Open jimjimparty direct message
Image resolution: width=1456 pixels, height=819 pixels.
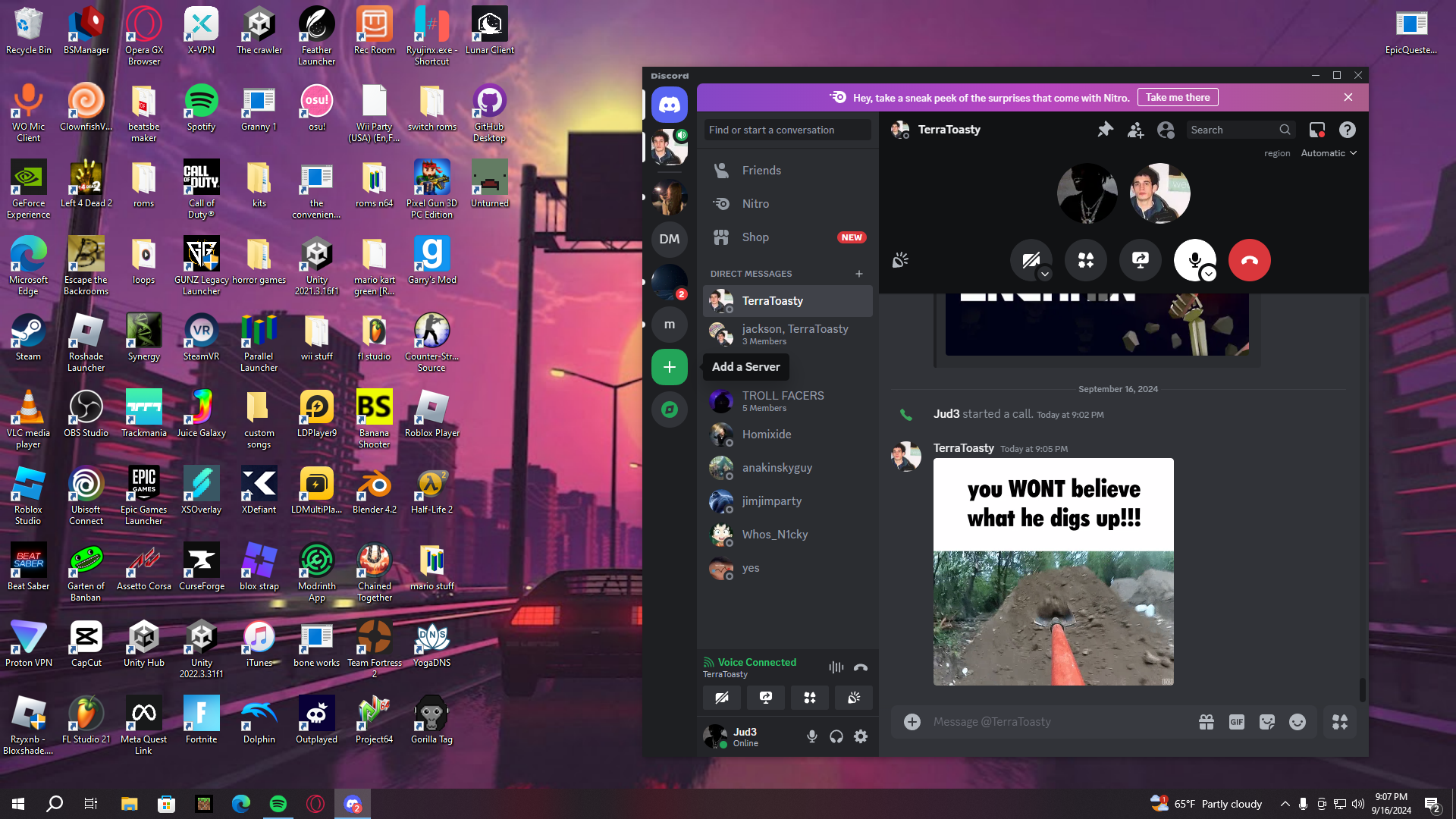(787, 501)
